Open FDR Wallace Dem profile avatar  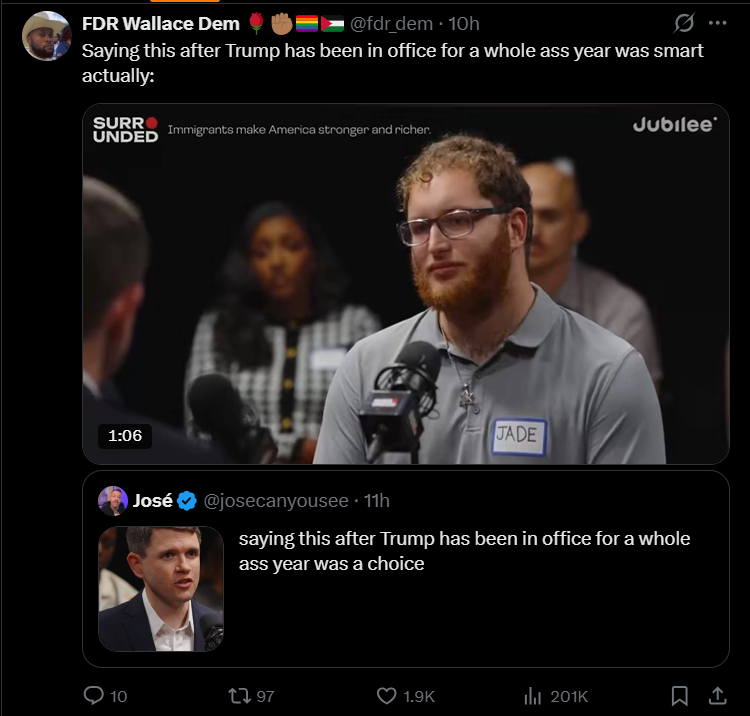tap(46, 36)
